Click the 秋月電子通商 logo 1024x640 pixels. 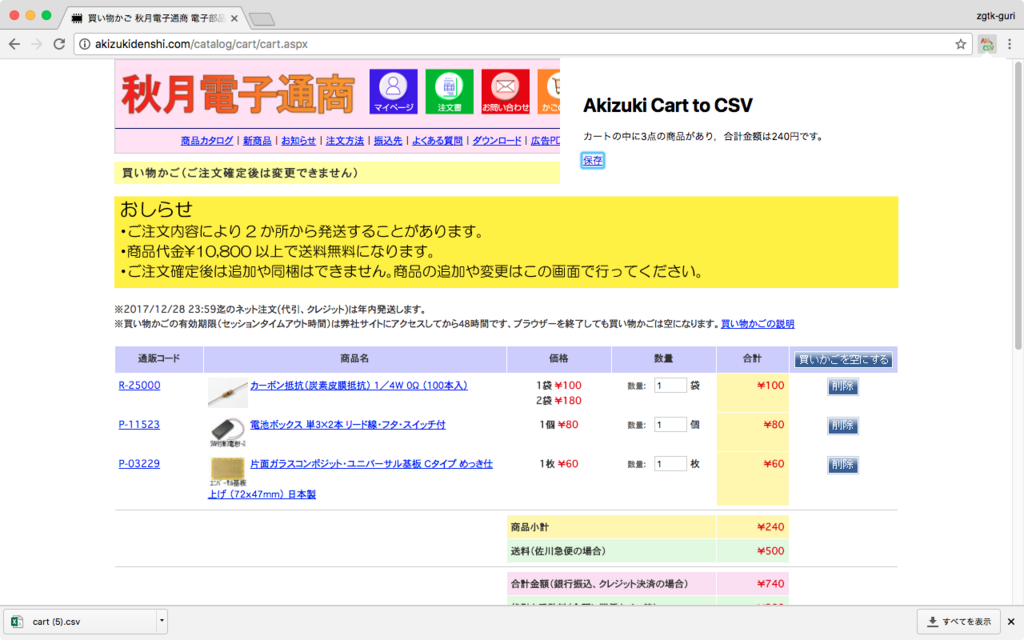coord(238,94)
